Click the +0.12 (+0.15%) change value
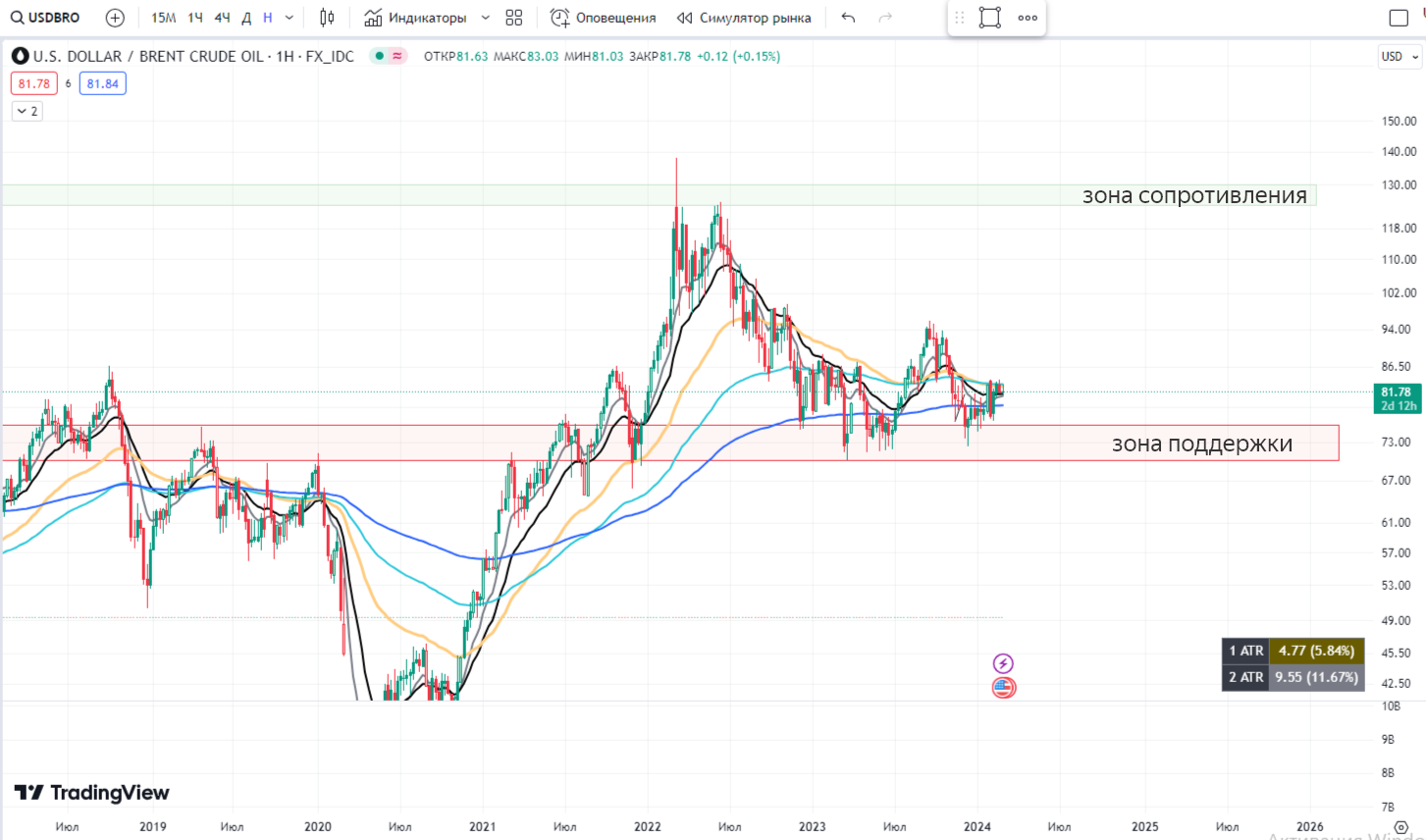 [738, 56]
